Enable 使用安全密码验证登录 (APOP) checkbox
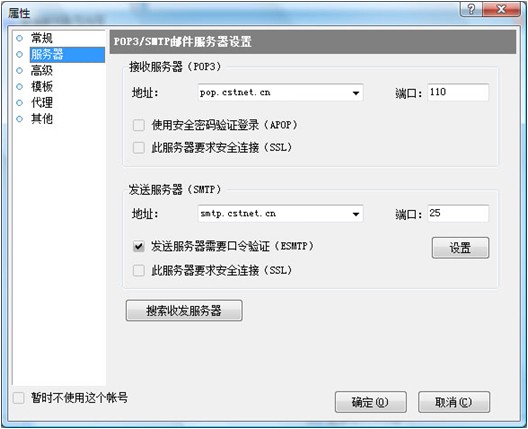The height and width of the screenshot is (429, 528). click(x=139, y=125)
